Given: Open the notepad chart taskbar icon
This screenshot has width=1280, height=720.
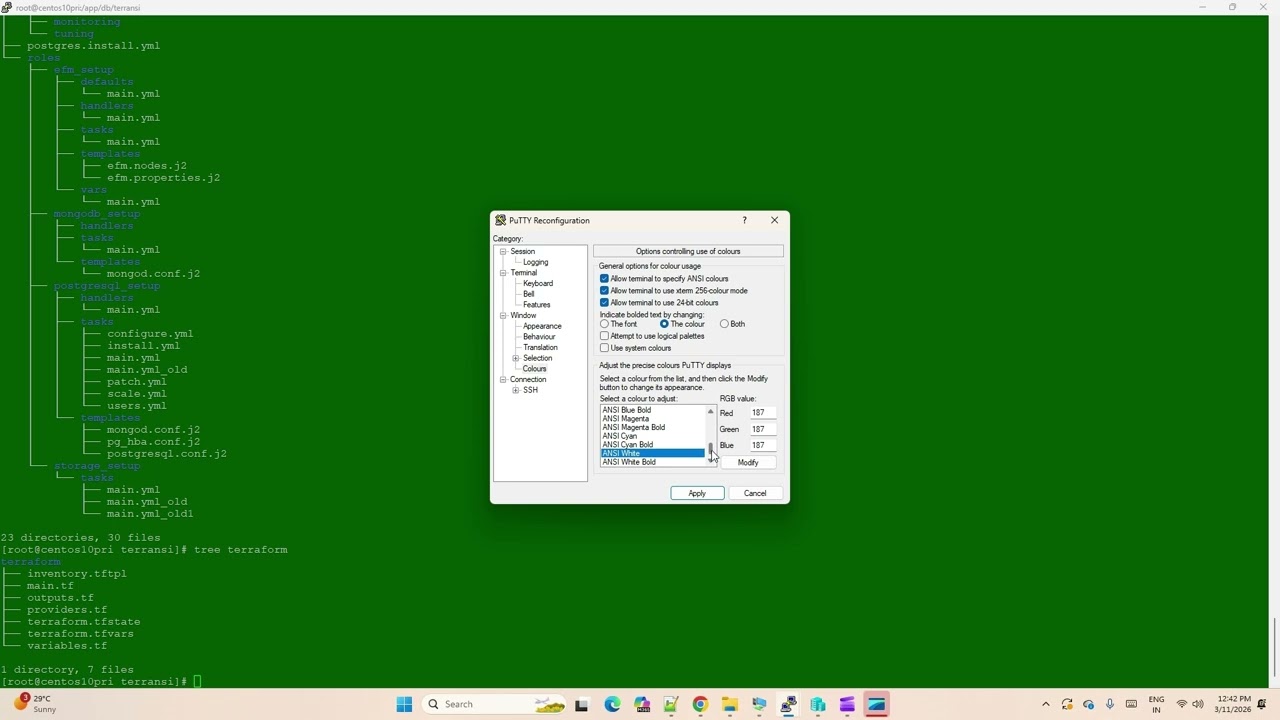Looking at the screenshot, I should [671, 704].
